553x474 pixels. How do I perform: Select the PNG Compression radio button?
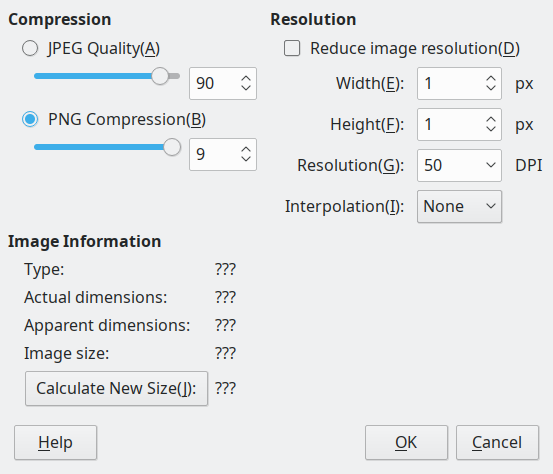click(x=30, y=119)
